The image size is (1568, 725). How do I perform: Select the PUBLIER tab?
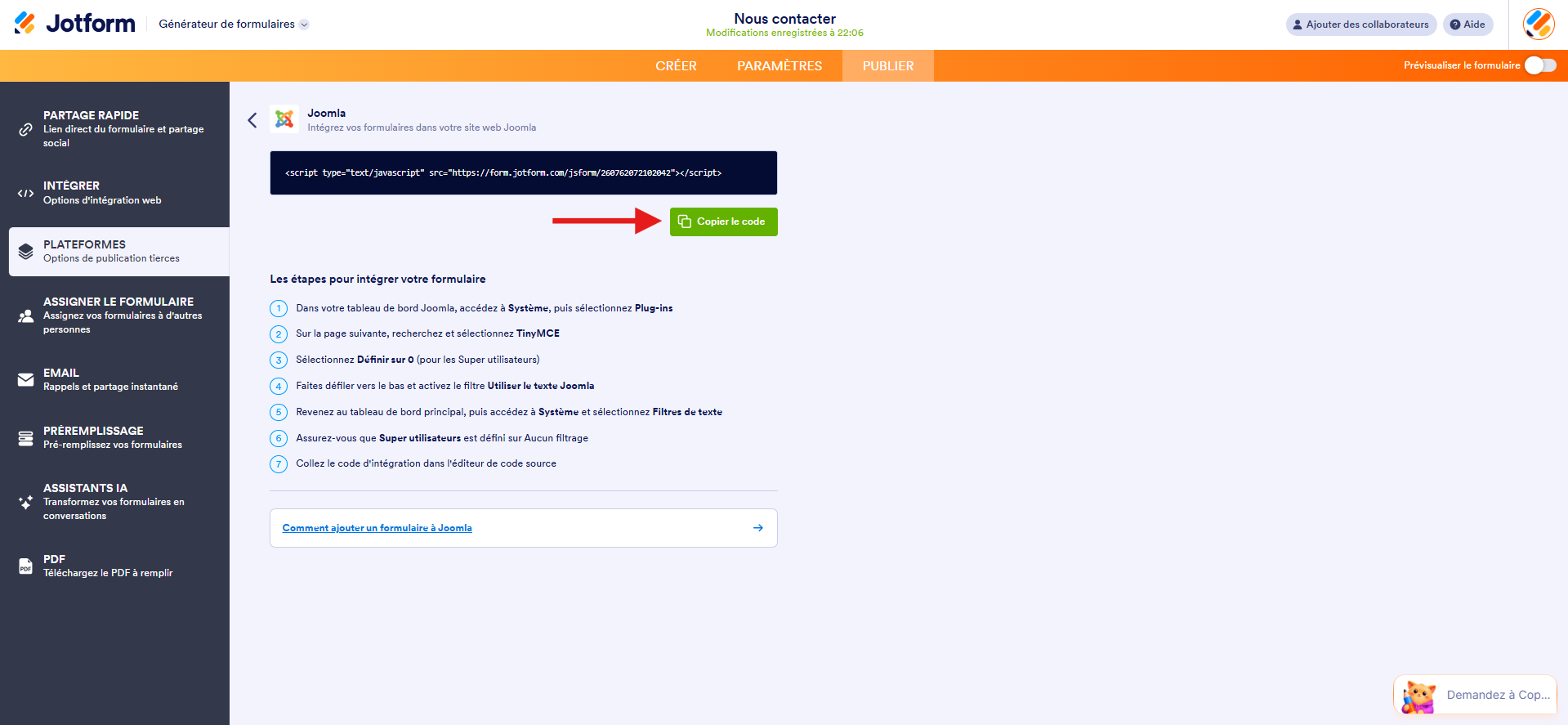pos(888,65)
